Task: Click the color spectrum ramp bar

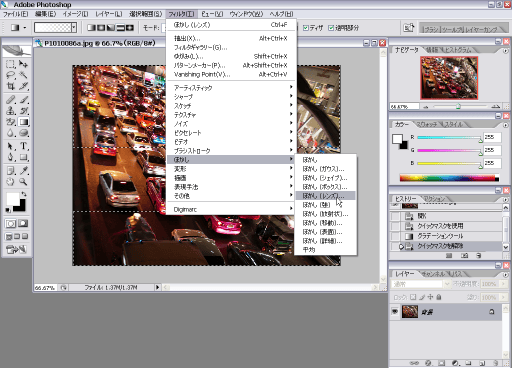Action: pos(449,178)
